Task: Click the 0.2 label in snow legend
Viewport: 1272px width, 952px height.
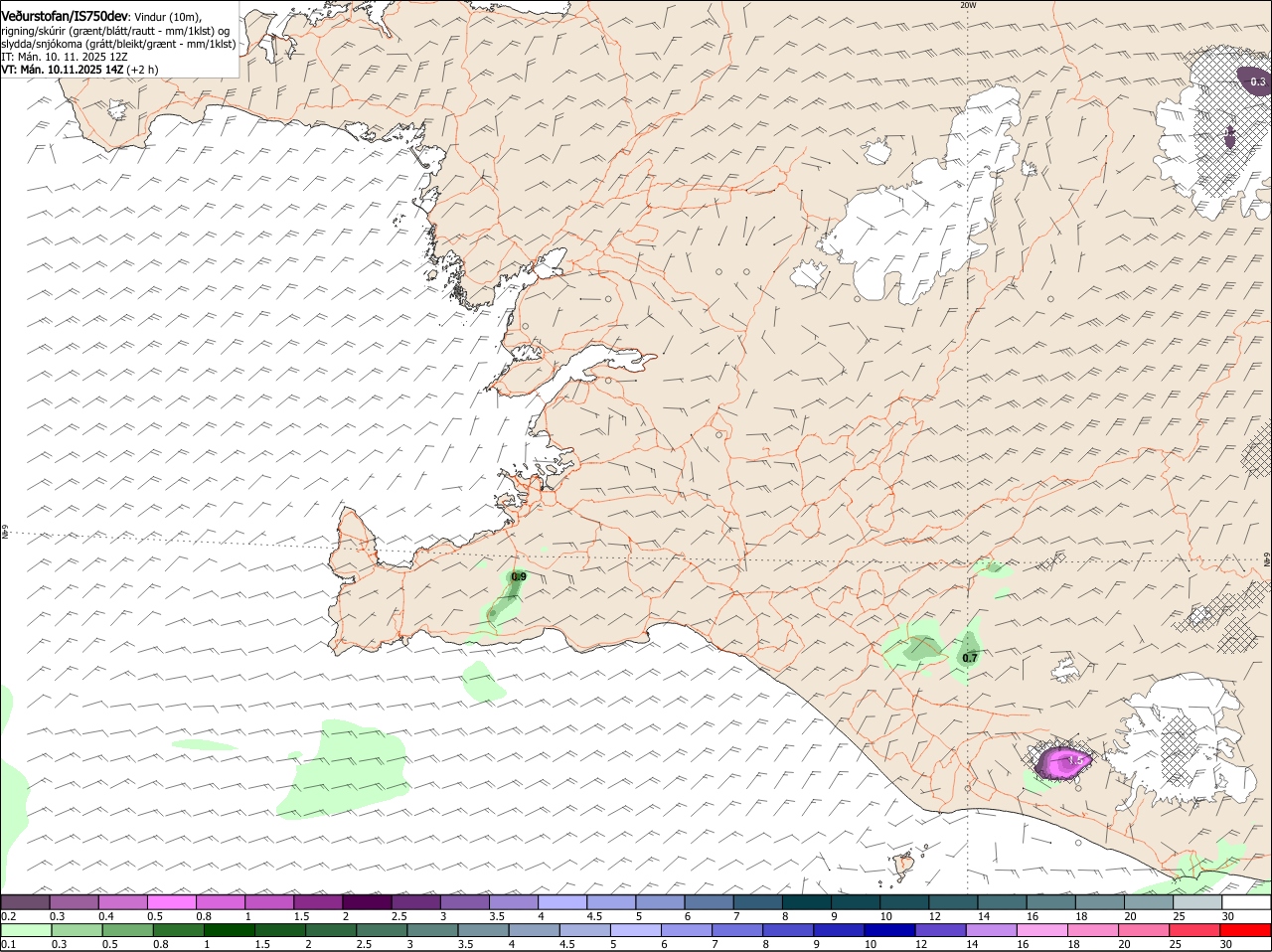Action: coord(9,916)
